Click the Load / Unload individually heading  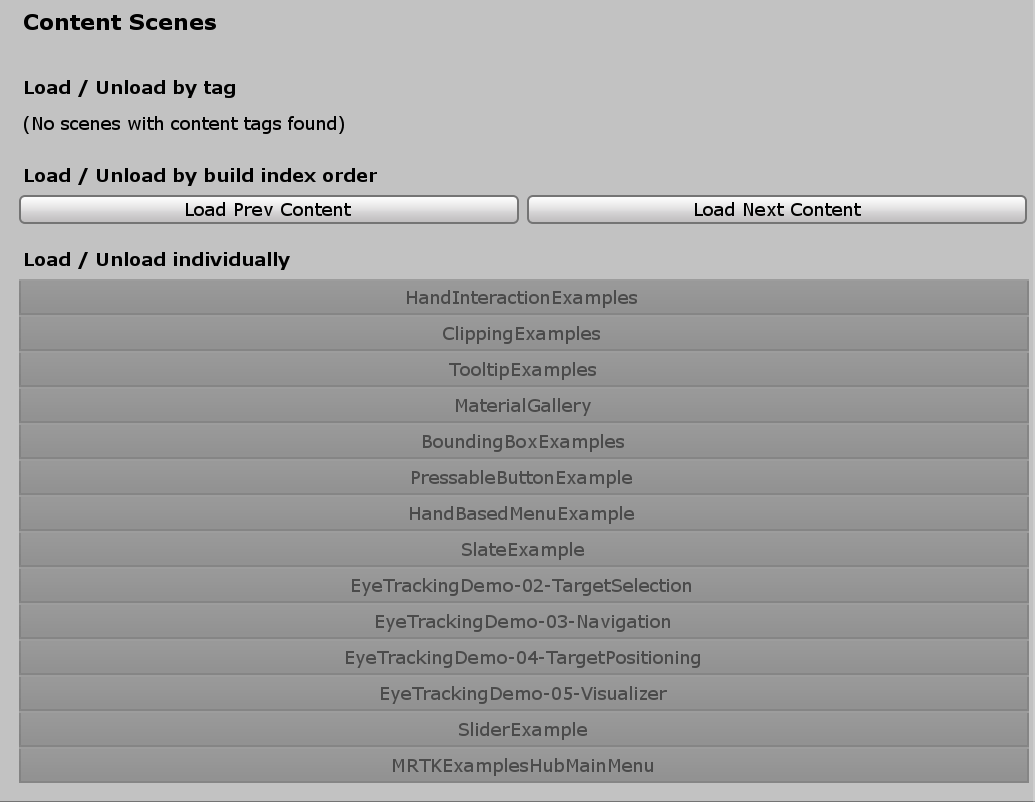[156, 259]
